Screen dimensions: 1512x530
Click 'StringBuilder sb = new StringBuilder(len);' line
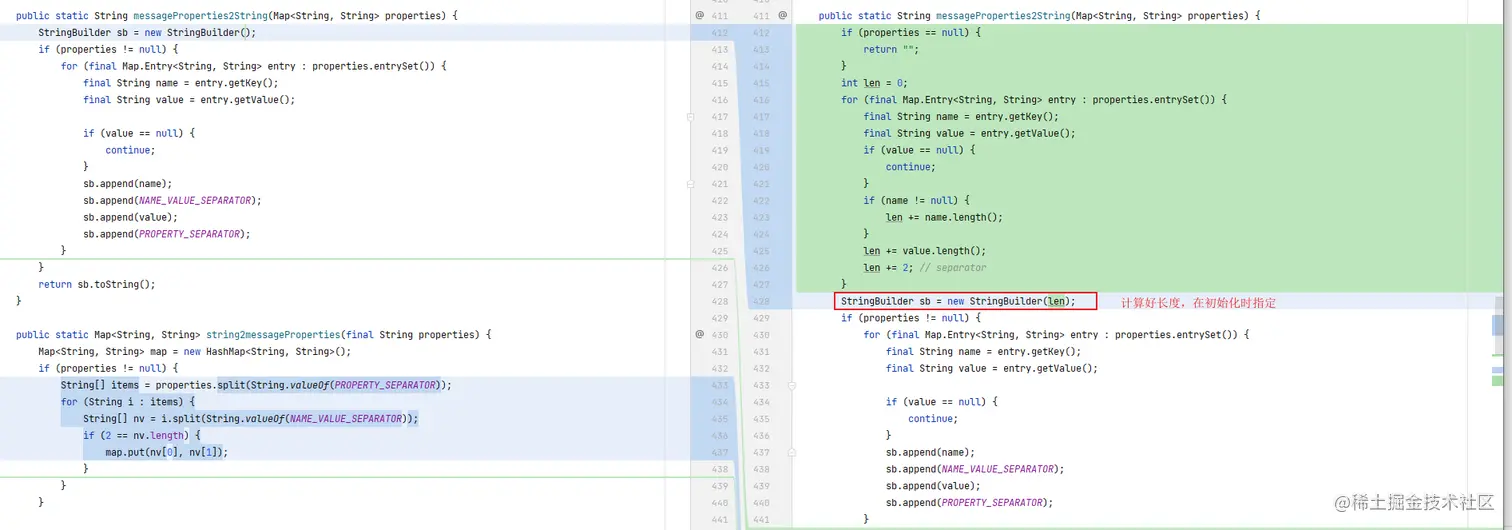(x=958, y=301)
